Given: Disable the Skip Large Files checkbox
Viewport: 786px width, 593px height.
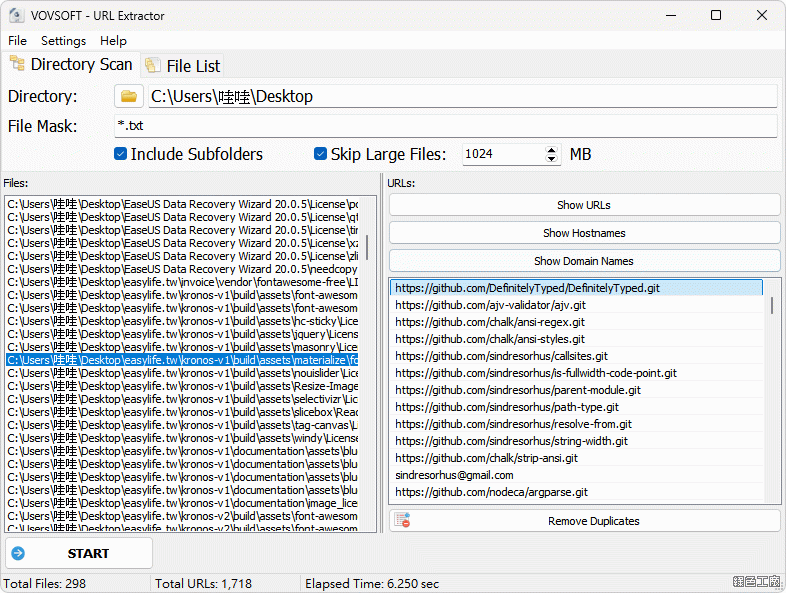Looking at the screenshot, I should [320, 154].
